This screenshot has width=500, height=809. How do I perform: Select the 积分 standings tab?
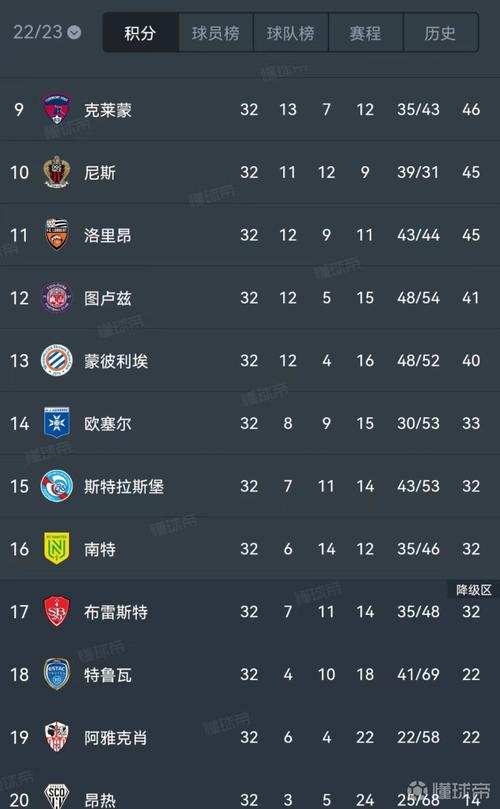point(140,33)
